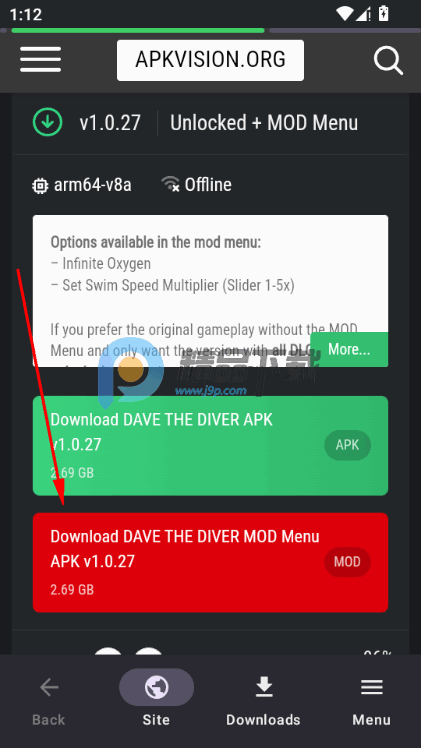Click the page loading progress bar
The height and width of the screenshot is (748, 421).
[x=138, y=31]
